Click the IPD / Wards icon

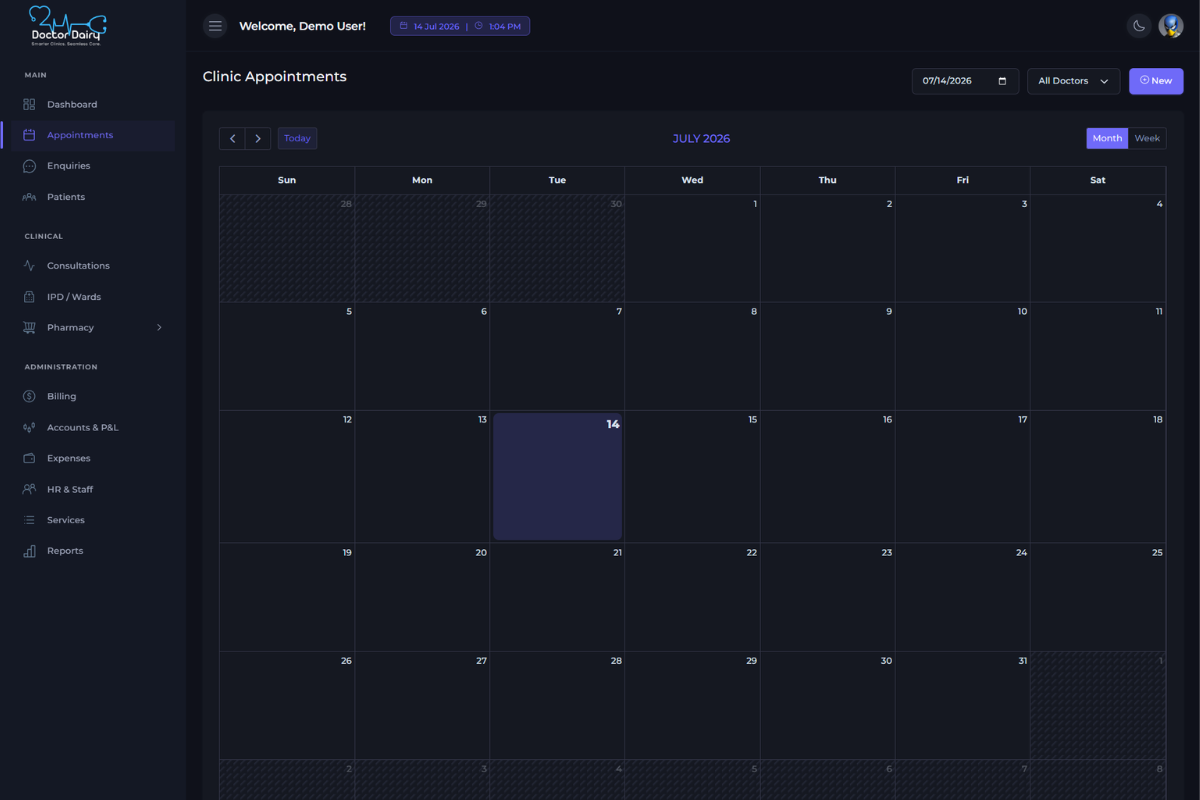coord(29,297)
